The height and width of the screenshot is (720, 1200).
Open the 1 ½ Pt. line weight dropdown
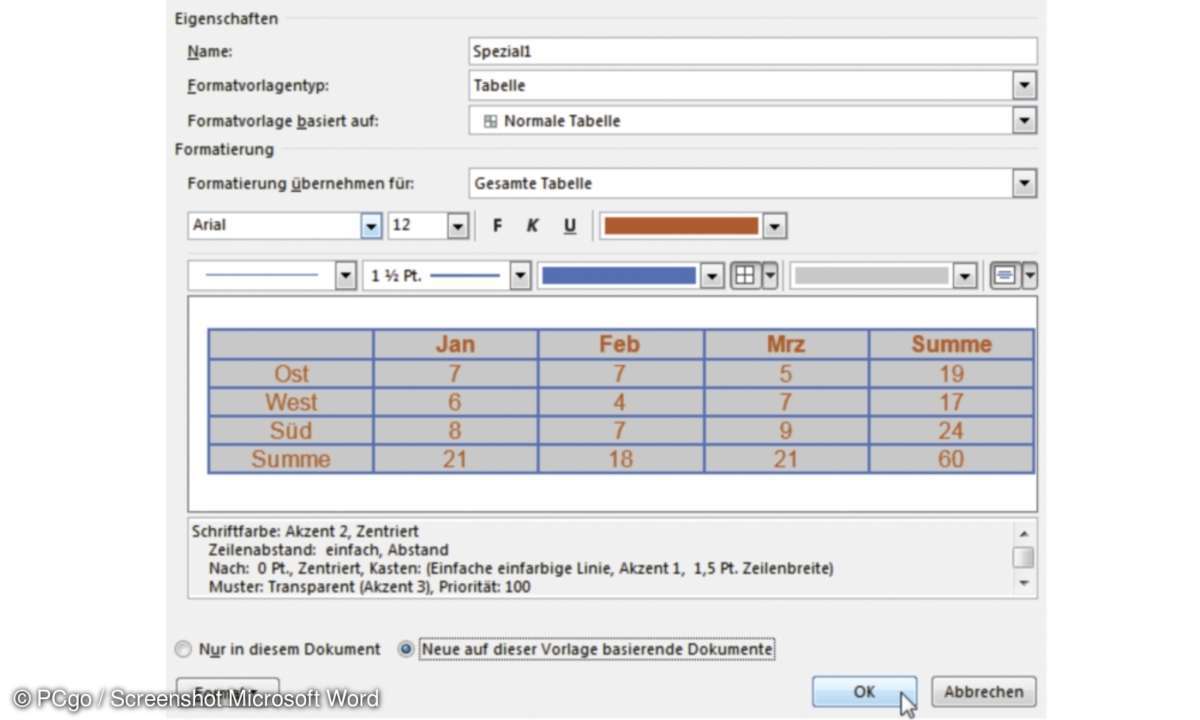click(520, 276)
